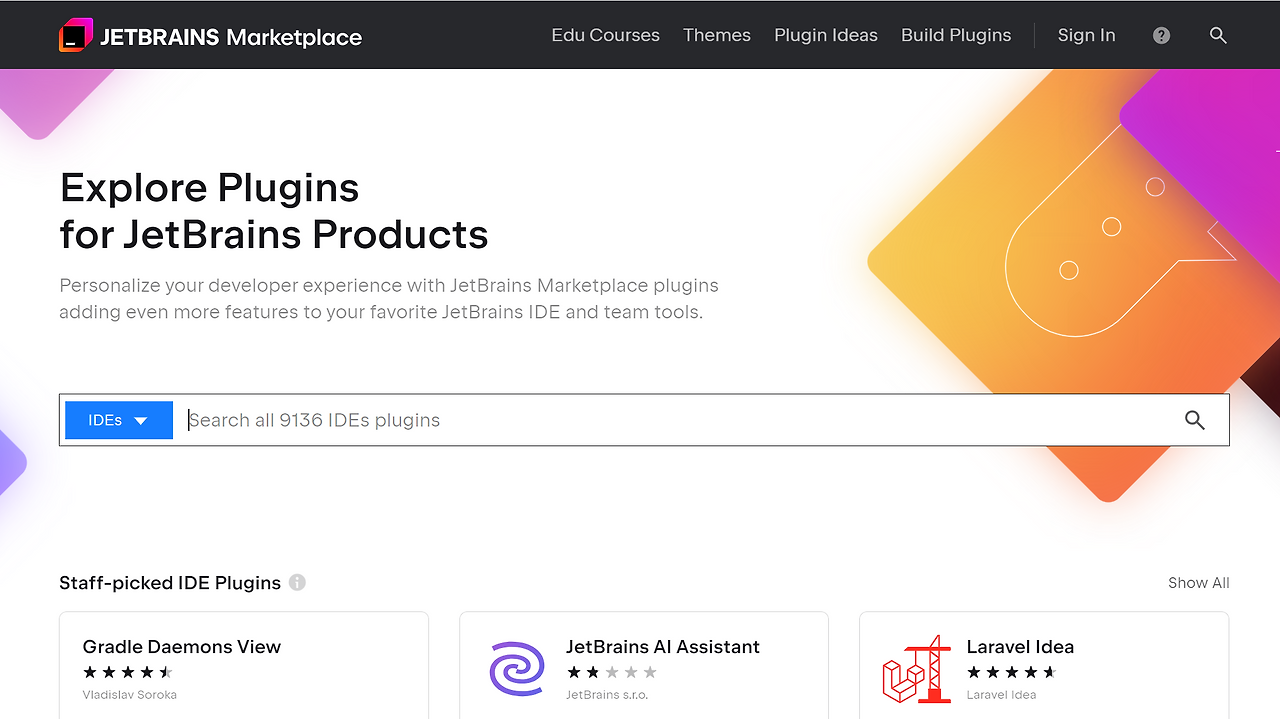The width and height of the screenshot is (1280, 719).
Task: Click the vendor name Vladislav Soroka
Action: click(130, 695)
